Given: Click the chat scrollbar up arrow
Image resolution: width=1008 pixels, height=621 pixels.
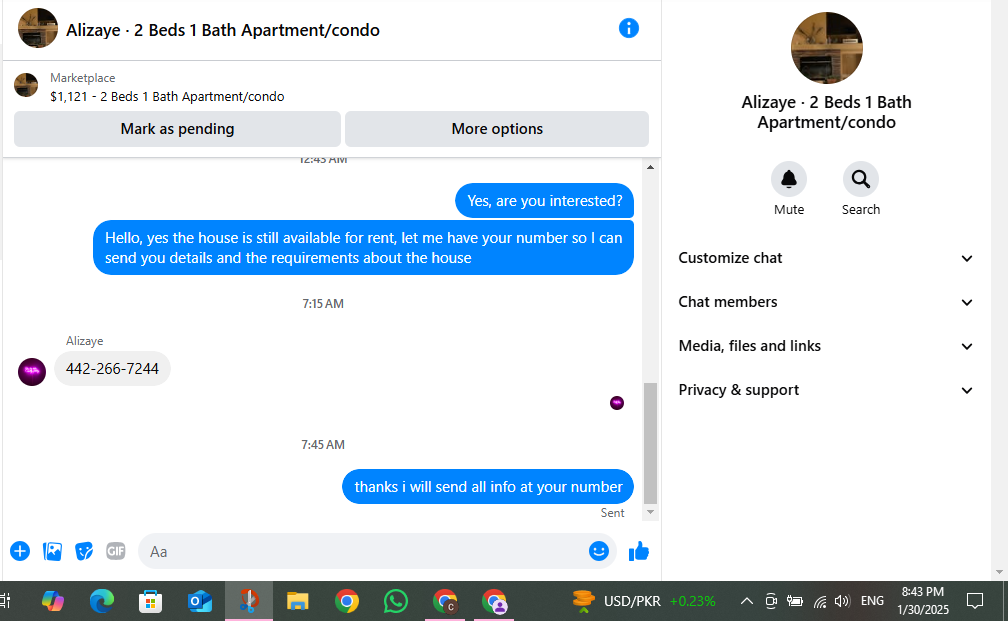Looking at the screenshot, I should (650, 167).
